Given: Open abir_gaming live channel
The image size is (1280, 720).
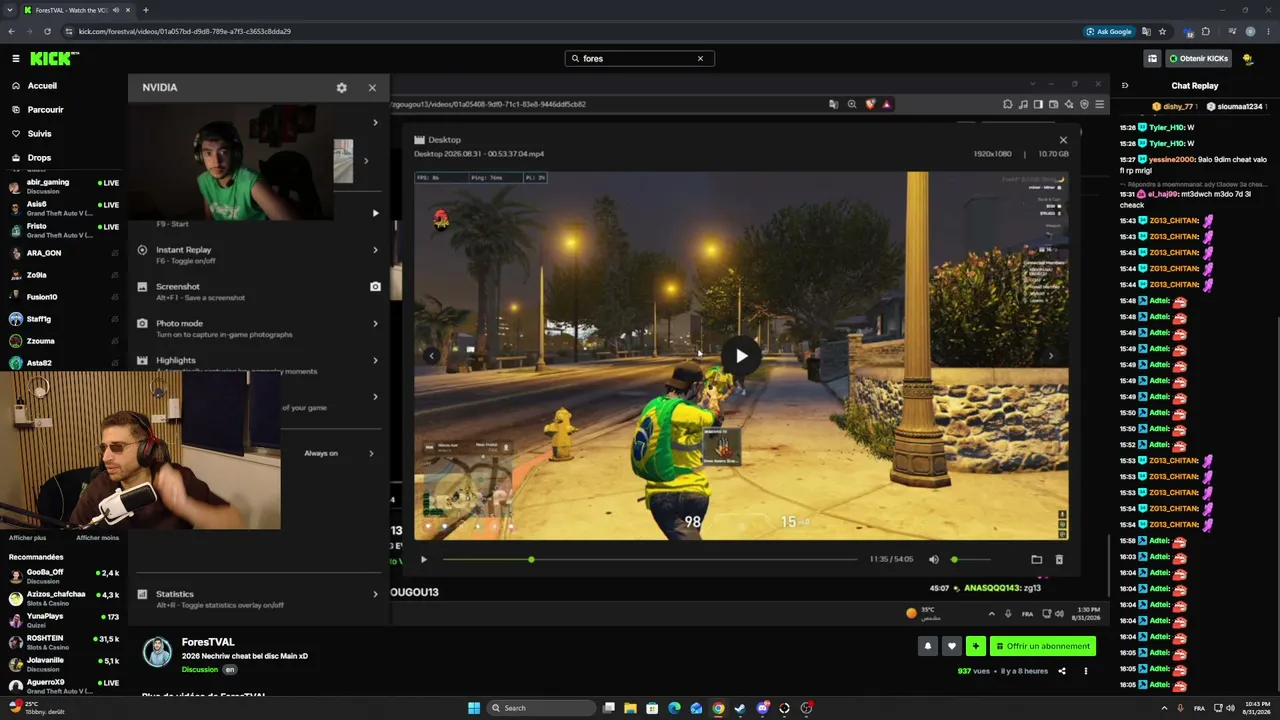Looking at the screenshot, I should (x=64, y=185).
